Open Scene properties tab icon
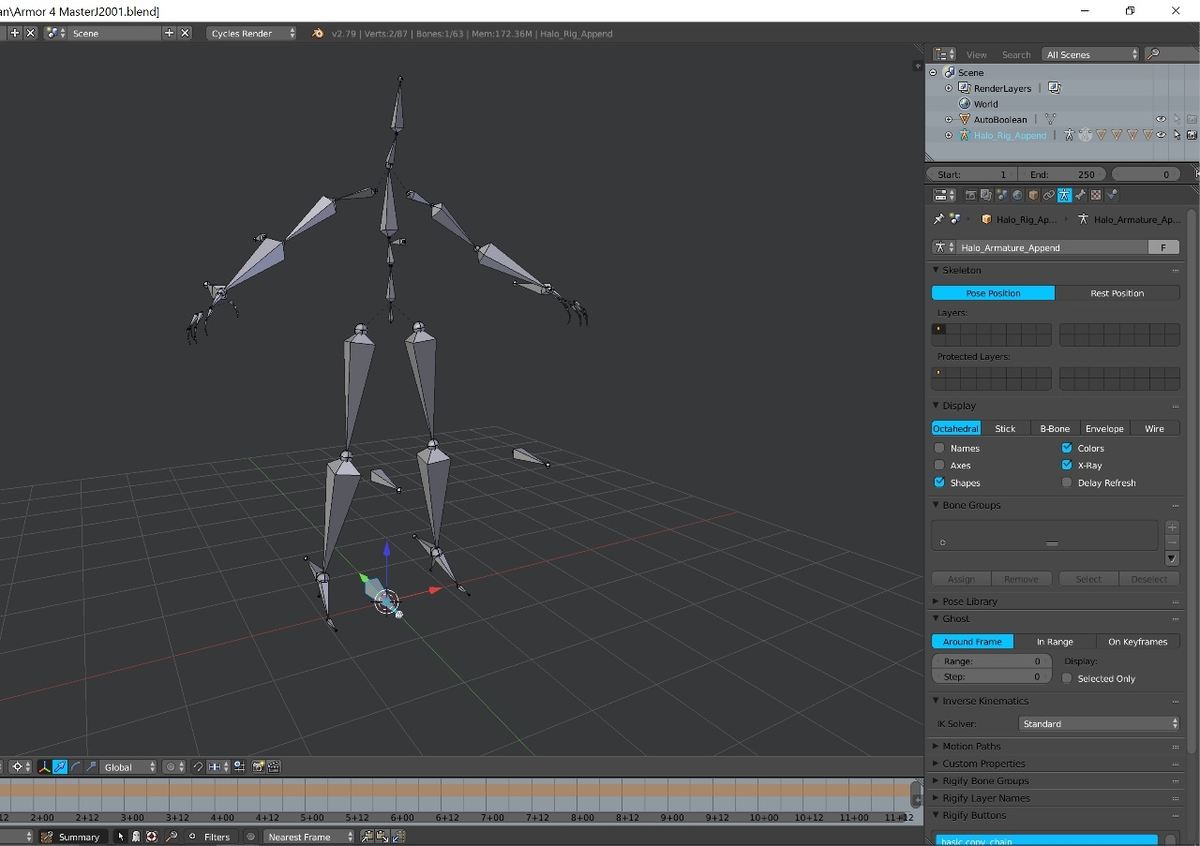 coord(1002,195)
